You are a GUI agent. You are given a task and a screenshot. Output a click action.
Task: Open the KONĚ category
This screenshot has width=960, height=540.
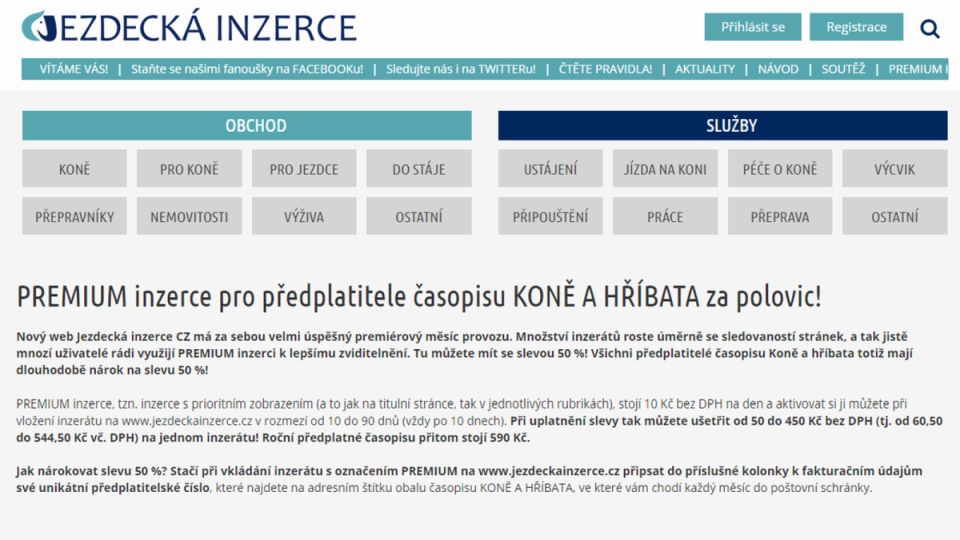[x=74, y=168]
